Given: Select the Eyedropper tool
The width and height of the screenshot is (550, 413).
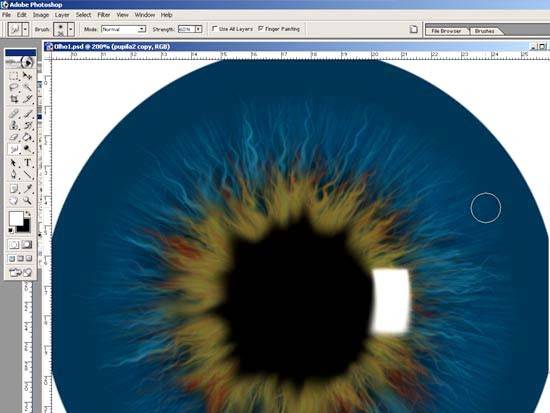Looking at the screenshot, I should pyautogui.click(x=27, y=189).
